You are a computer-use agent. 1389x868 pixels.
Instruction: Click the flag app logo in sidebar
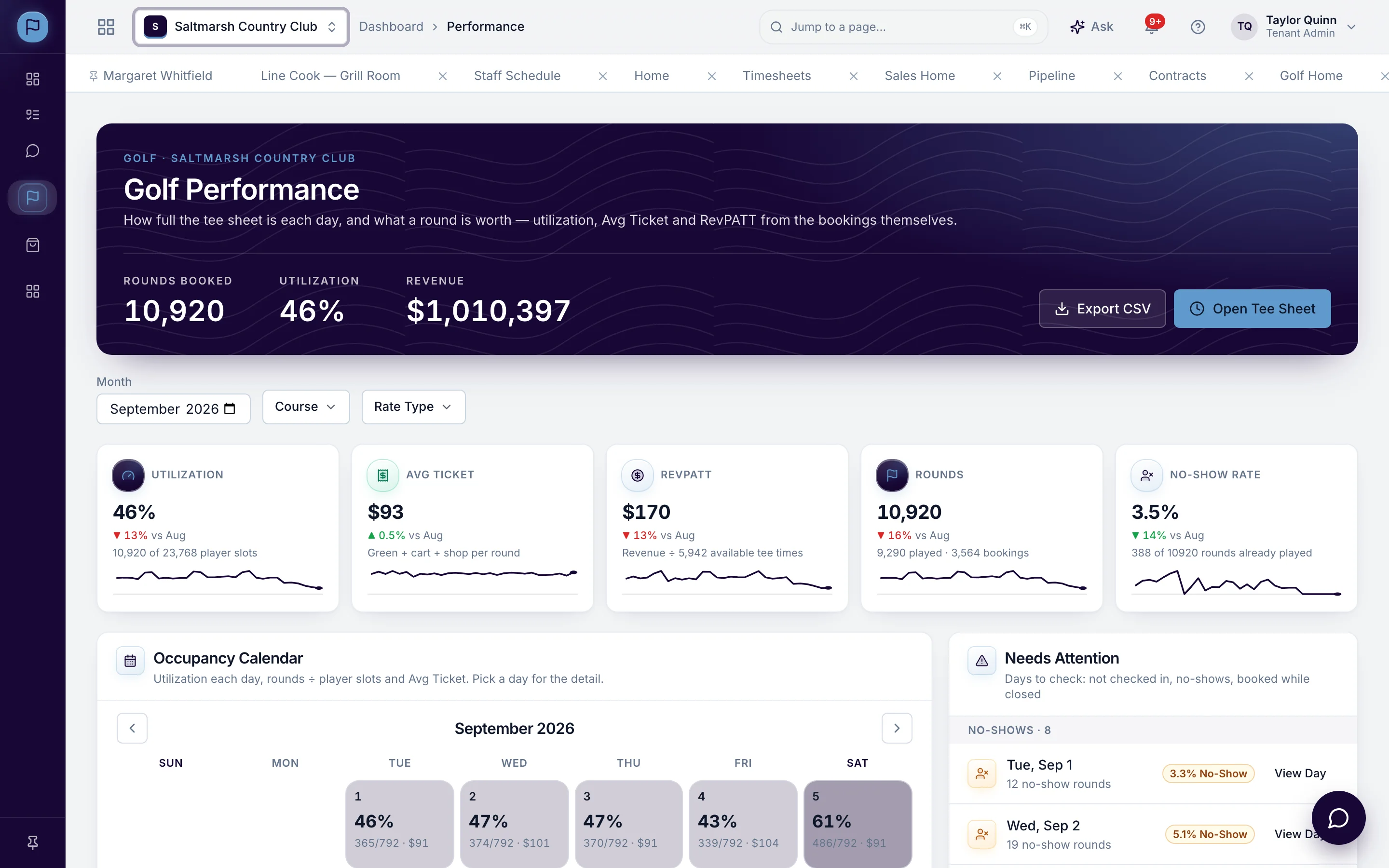tap(33, 27)
